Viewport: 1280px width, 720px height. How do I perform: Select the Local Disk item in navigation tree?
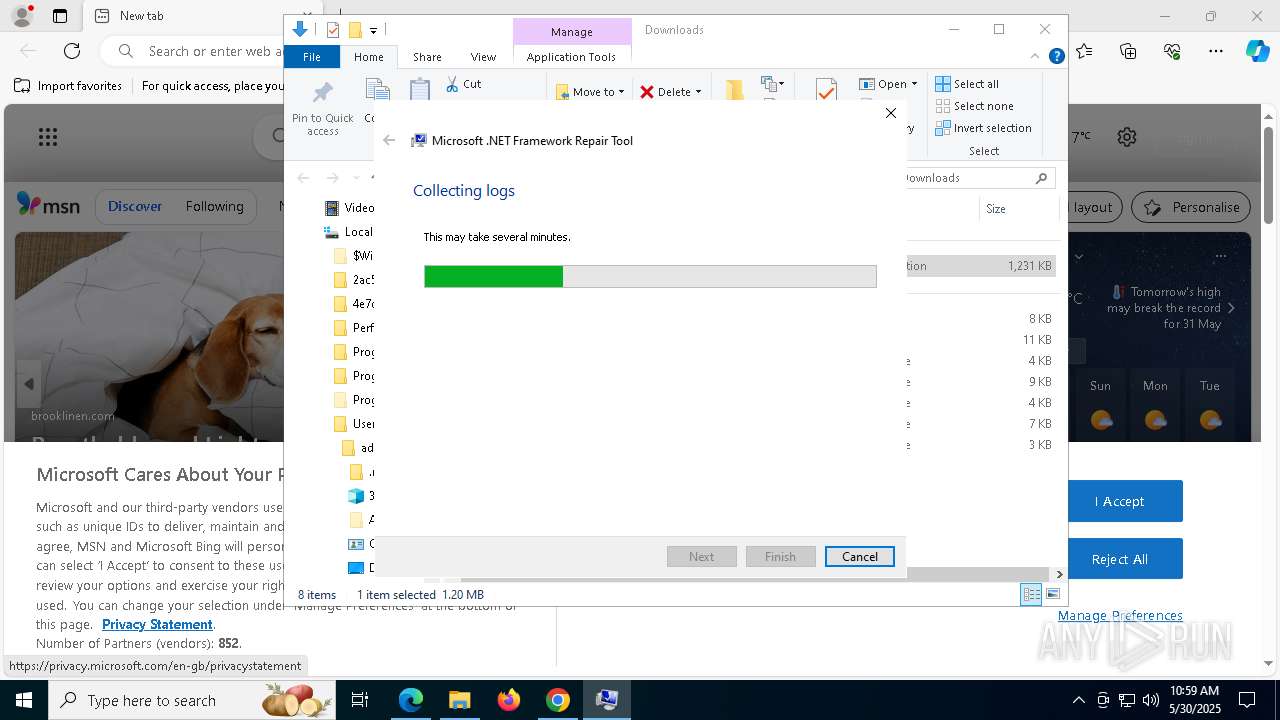click(x=348, y=232)
